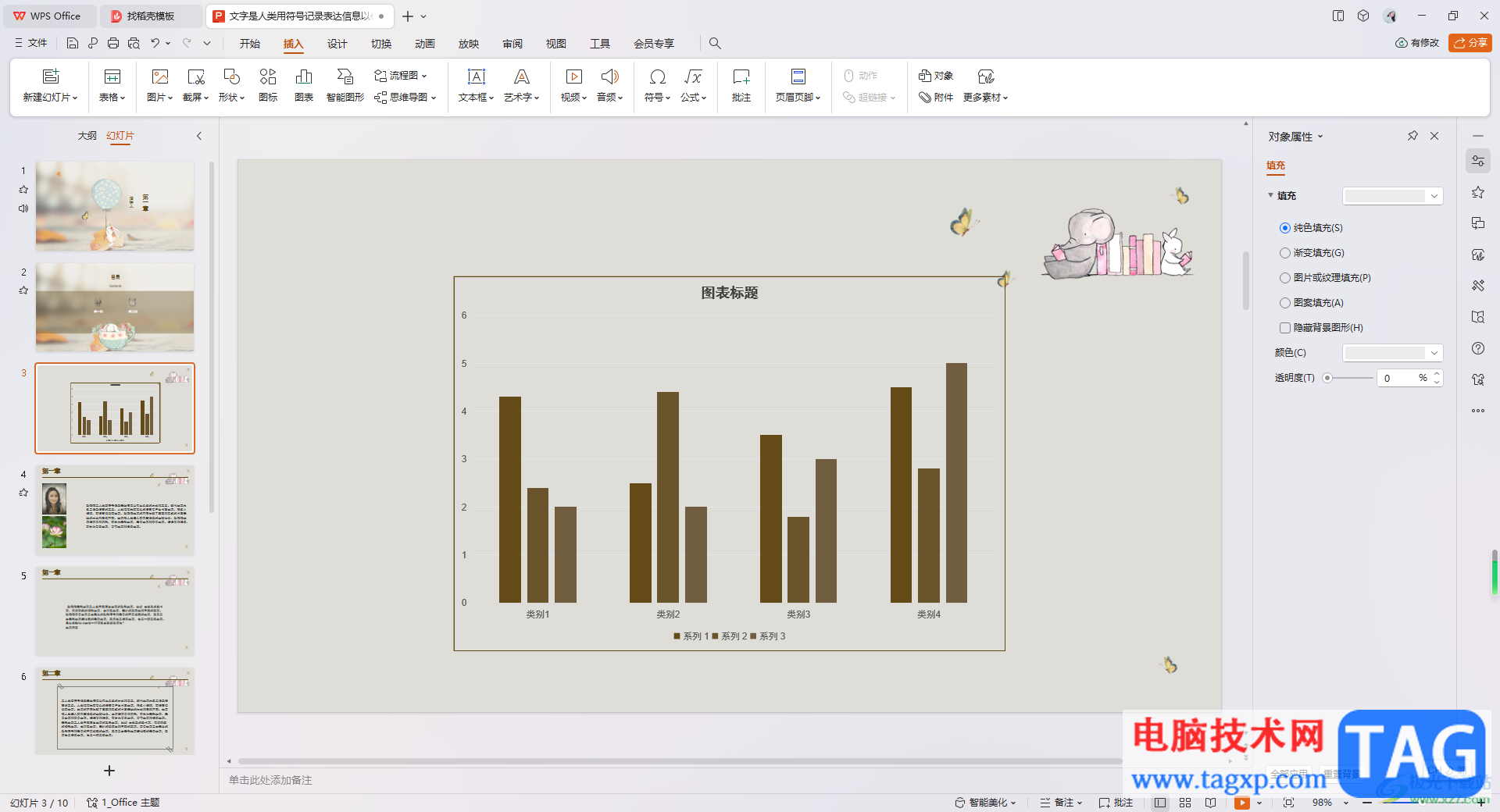Click the screenshot (截屏) tool icon
Screen dimensions: 1500x812
coord(195,77)
